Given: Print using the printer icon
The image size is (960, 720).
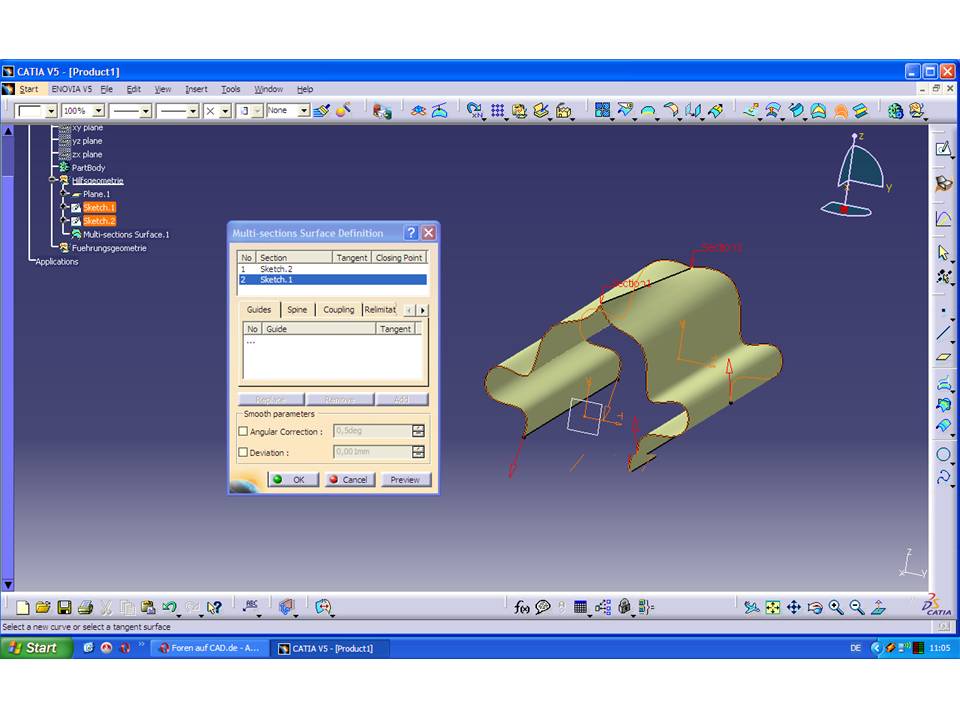Looking at the screenshot, I should pos(85,607).
